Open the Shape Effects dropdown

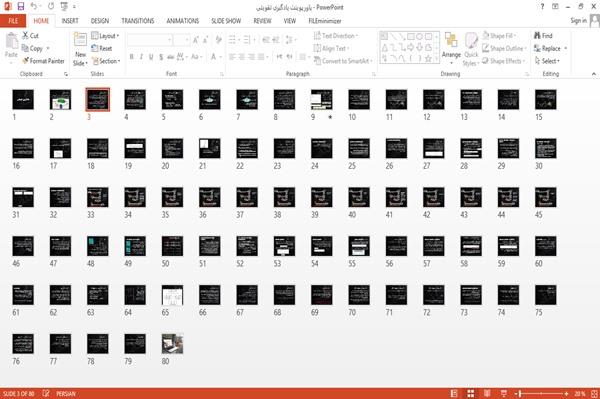503,61
